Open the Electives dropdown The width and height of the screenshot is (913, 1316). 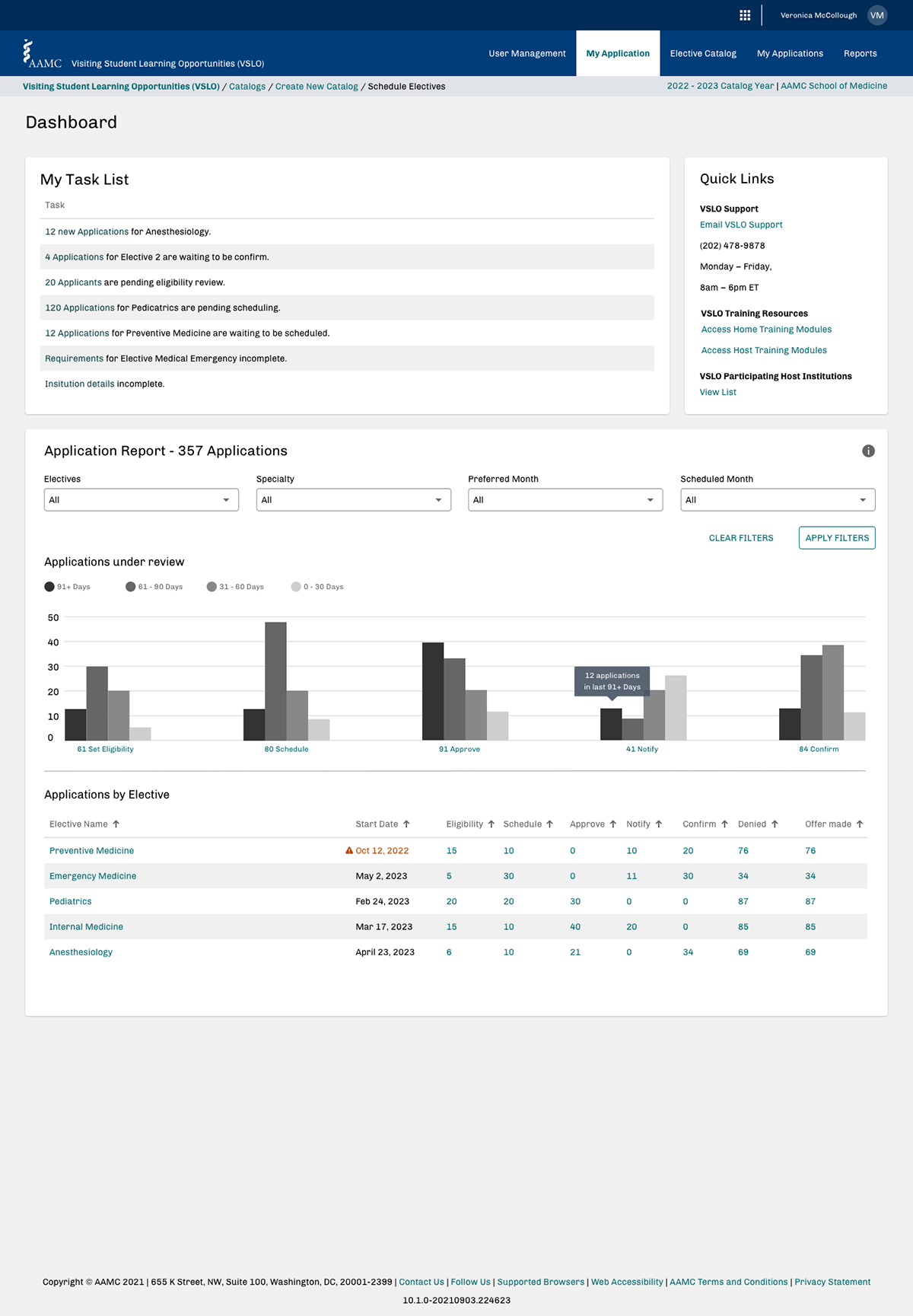point(142,500)
